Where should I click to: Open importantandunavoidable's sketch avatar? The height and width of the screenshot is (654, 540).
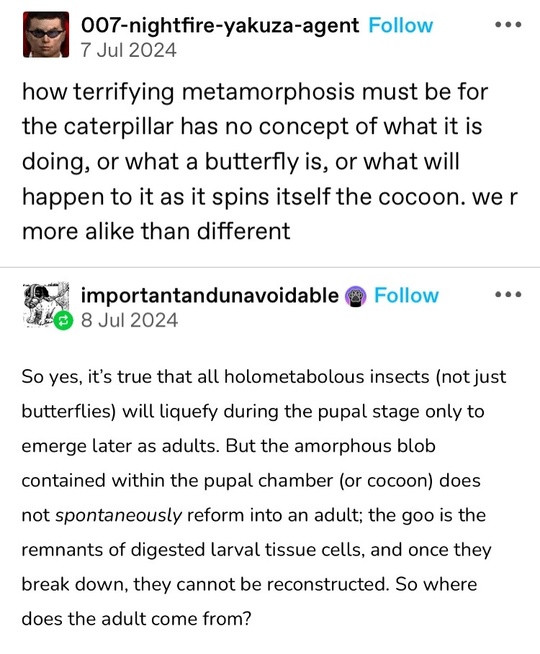pos(46,304)
